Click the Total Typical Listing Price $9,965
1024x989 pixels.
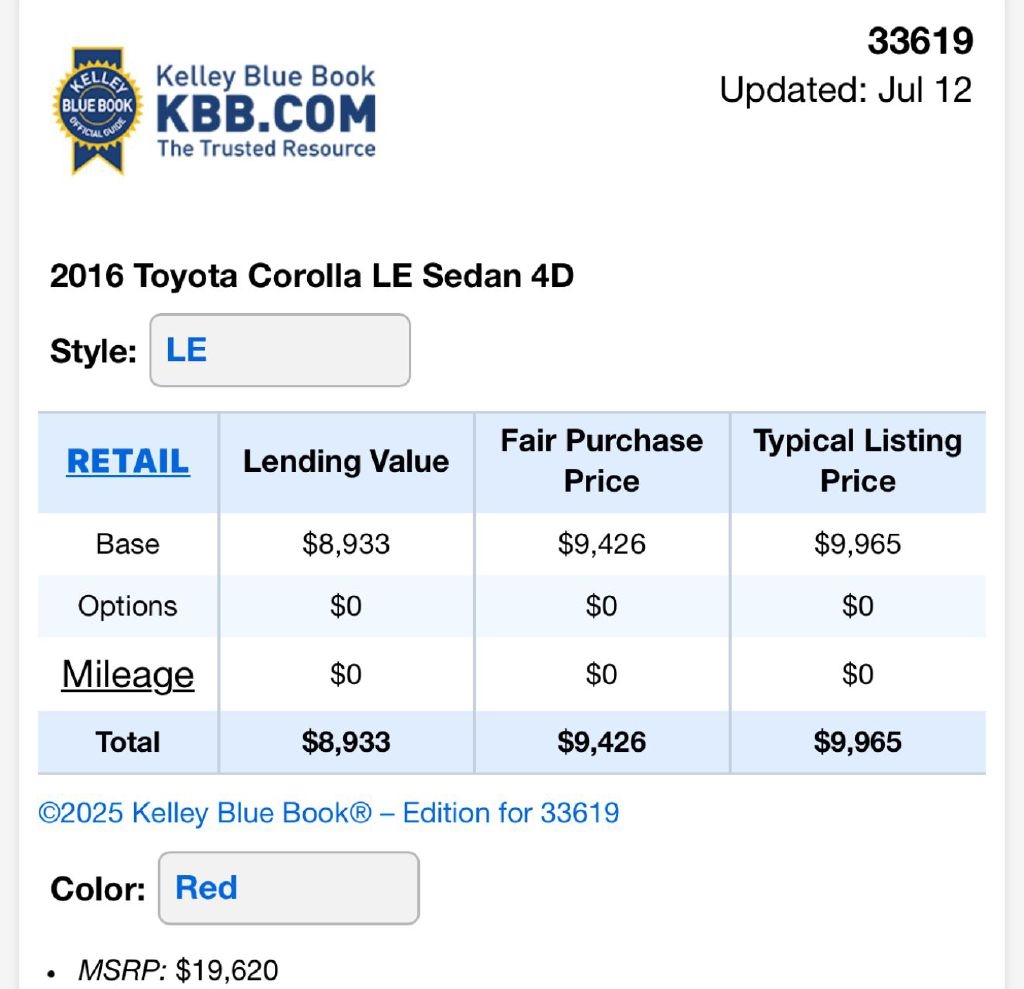pos(858,742)
